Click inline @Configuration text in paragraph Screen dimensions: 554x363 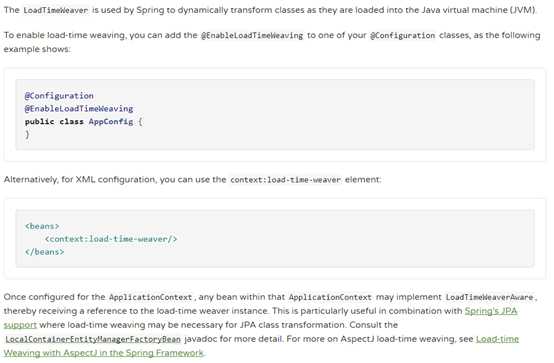click(402, 35)
